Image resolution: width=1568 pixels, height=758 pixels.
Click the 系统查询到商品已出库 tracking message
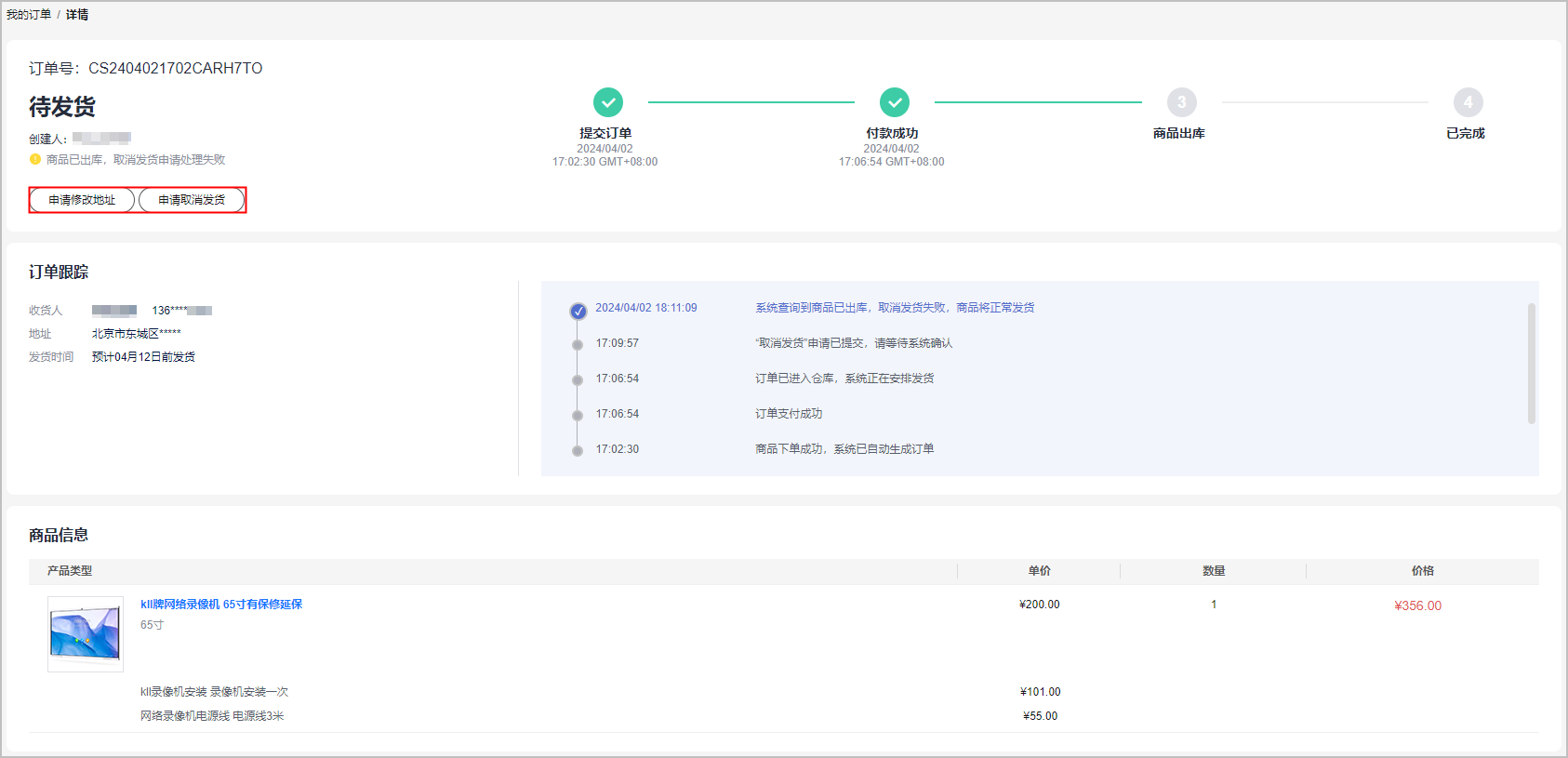(x=894, y=308)
